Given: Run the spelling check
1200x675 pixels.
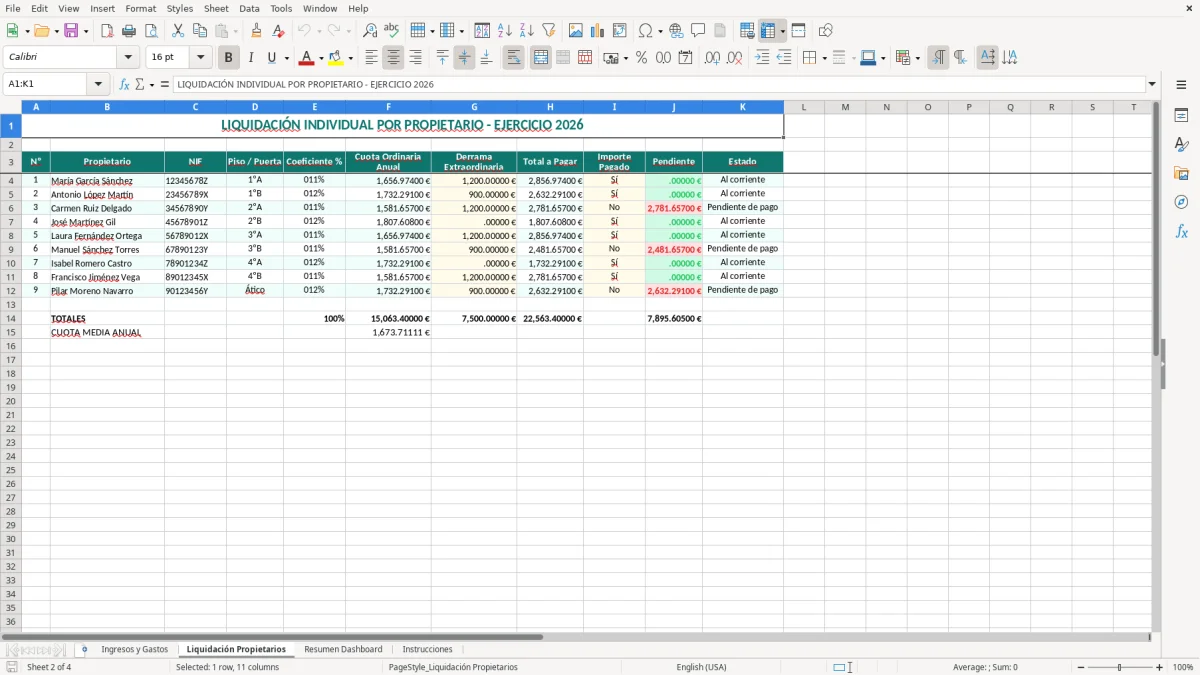Looking at the screenshot, I should (392, 31).
